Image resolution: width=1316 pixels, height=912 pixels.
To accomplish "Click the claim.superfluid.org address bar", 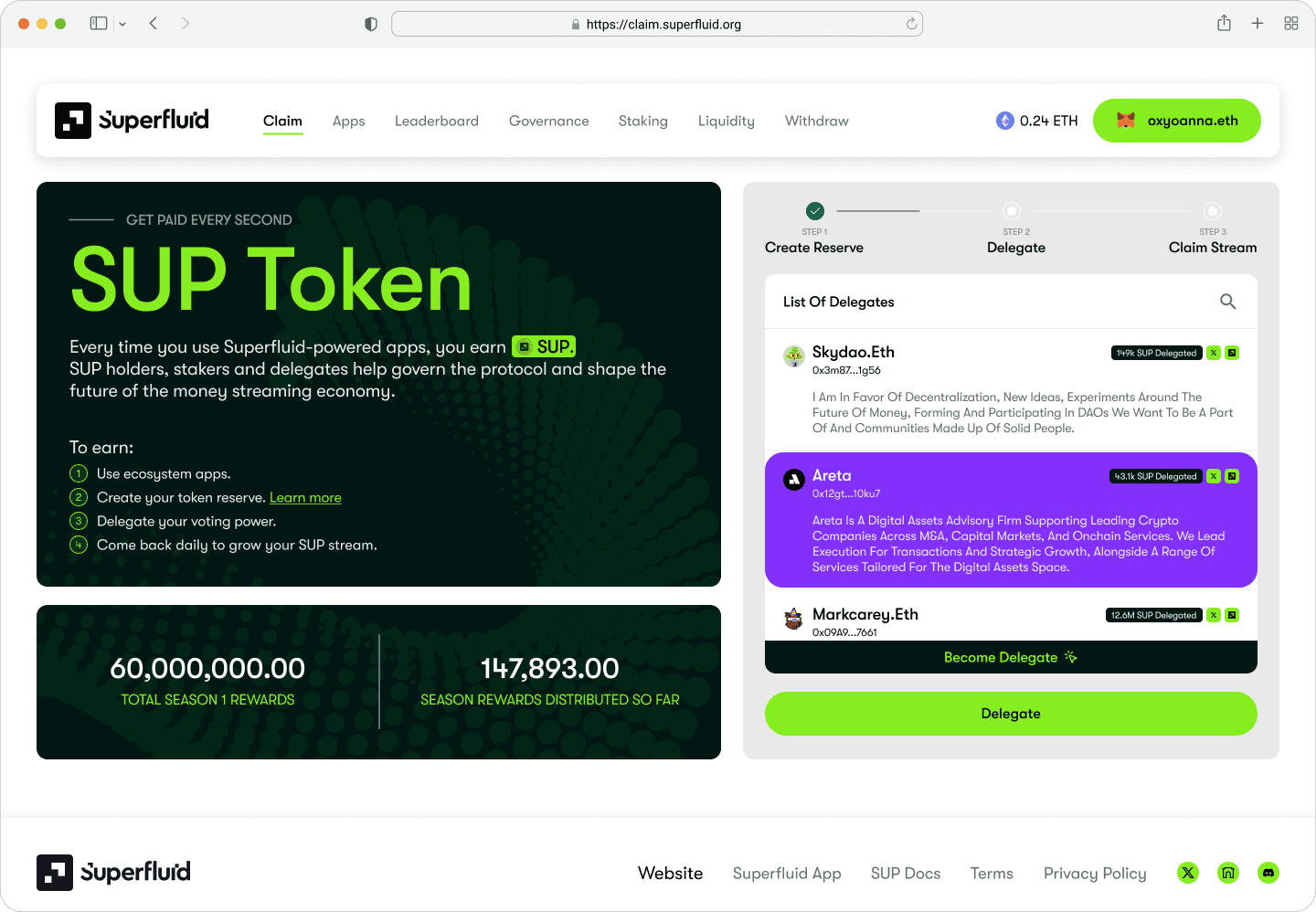I will pyautogui.click(x=657, y=24).
